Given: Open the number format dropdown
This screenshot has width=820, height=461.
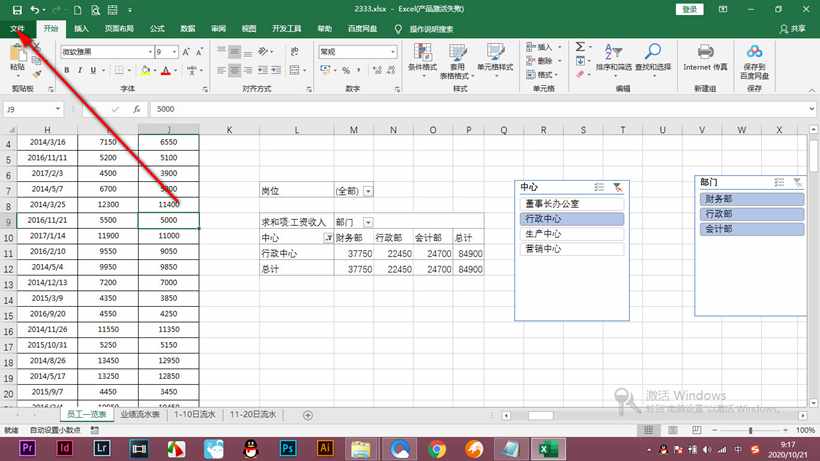Looking at the screenshot, I should tap(393, 52).
